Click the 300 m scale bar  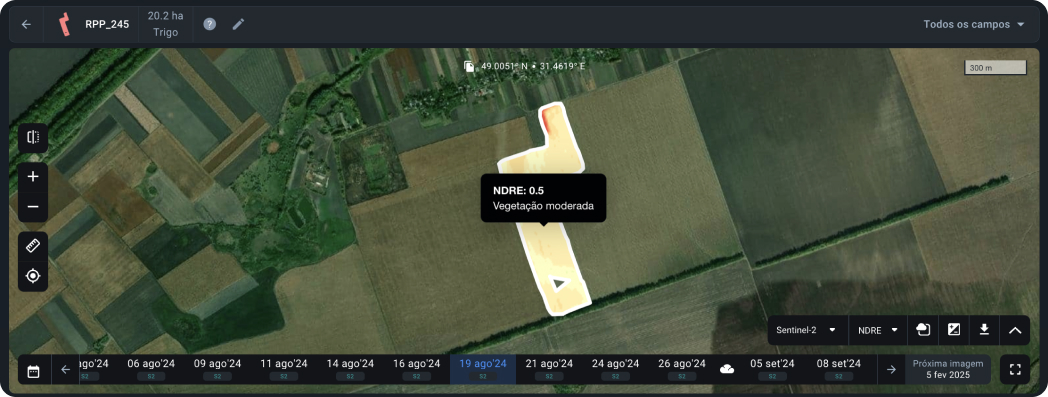(995, 68)
